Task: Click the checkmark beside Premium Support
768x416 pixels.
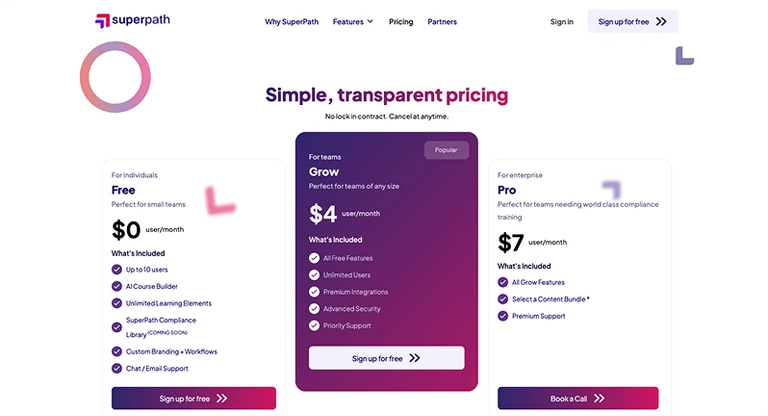Action: [x=503, y=316]
